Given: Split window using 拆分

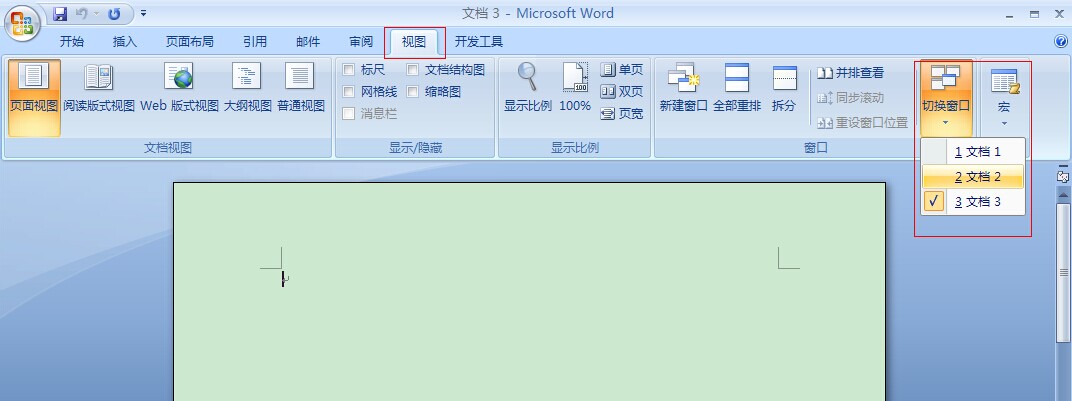Looking at the screenshot, I should click(x=784, y=87).
